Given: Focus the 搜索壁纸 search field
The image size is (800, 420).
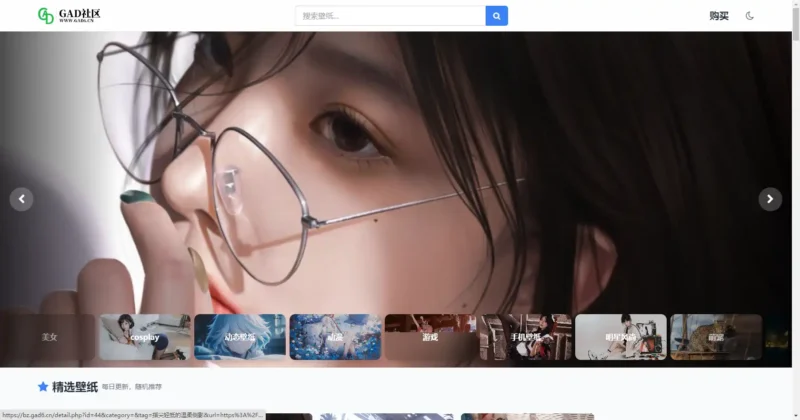Looking at the screenshot, I should coord(390,16).
